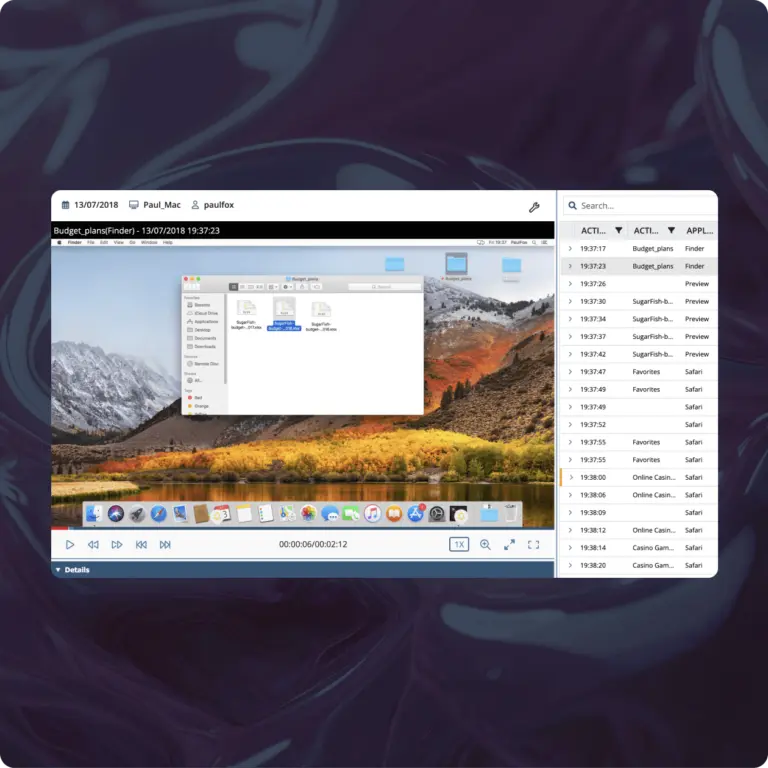Image resolution: width=768 pixels, height=768 pixels.
Task: Click iBooks icon in recorded dock
Action: pyautogui.click(x=394, y=514)
